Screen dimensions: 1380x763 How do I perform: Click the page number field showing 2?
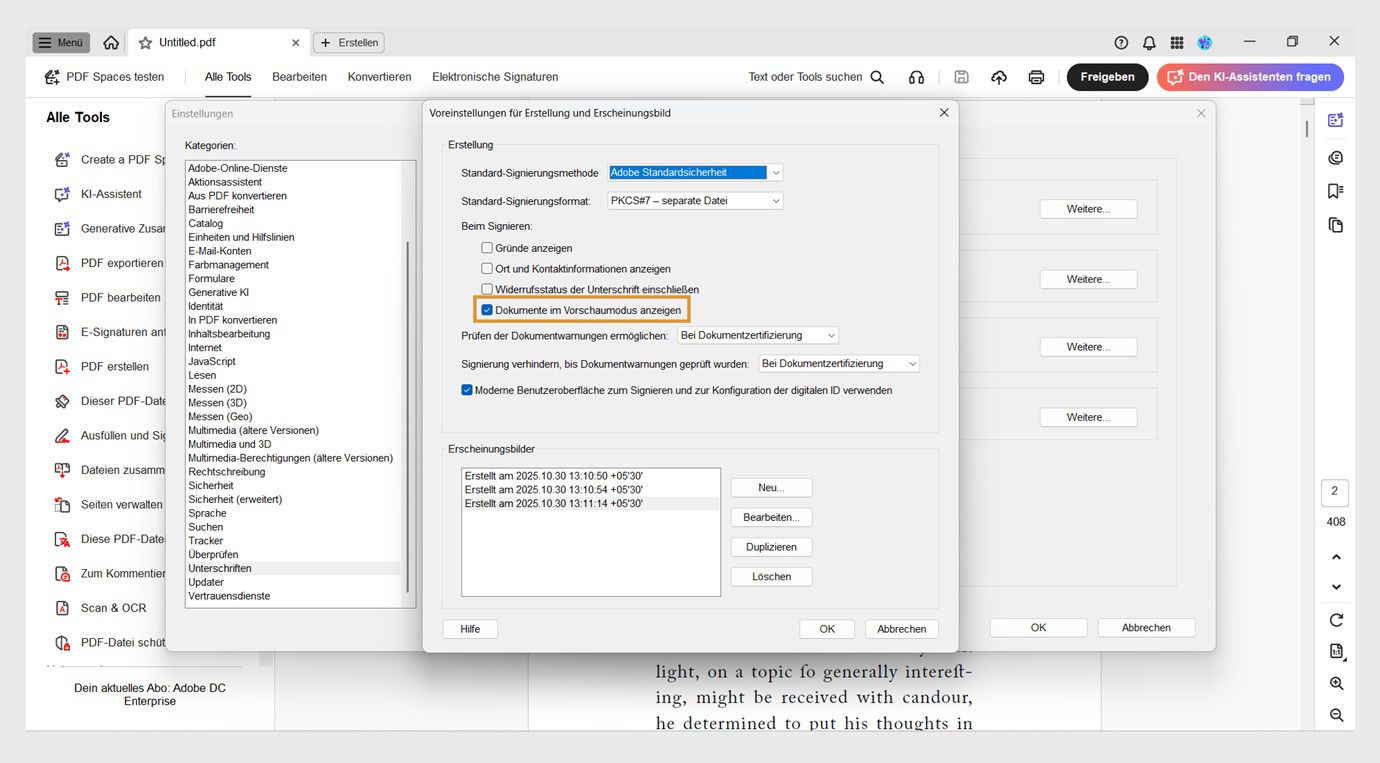click(x=1335, y=491)
